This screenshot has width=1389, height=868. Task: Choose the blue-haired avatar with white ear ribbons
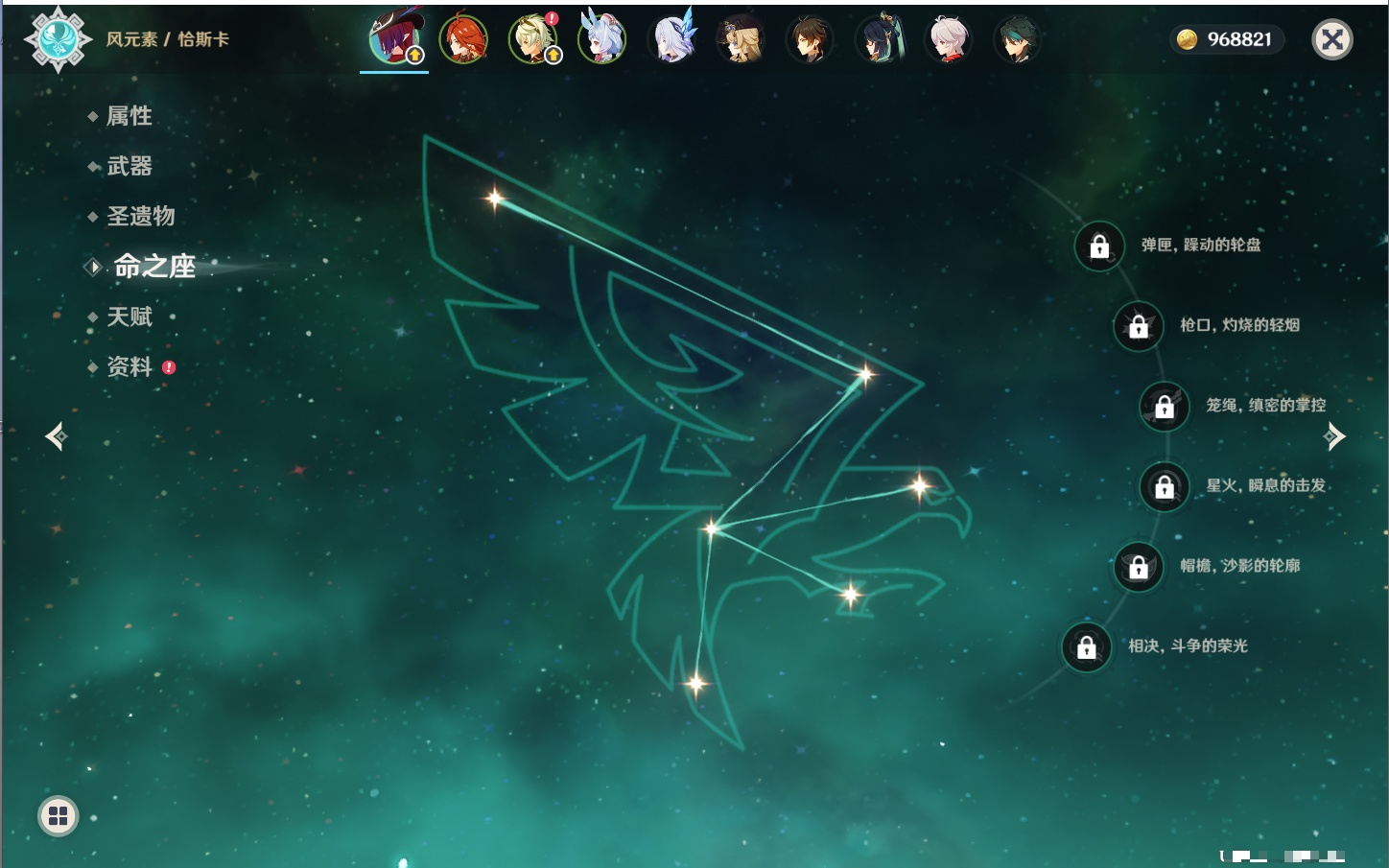point(602,39)
